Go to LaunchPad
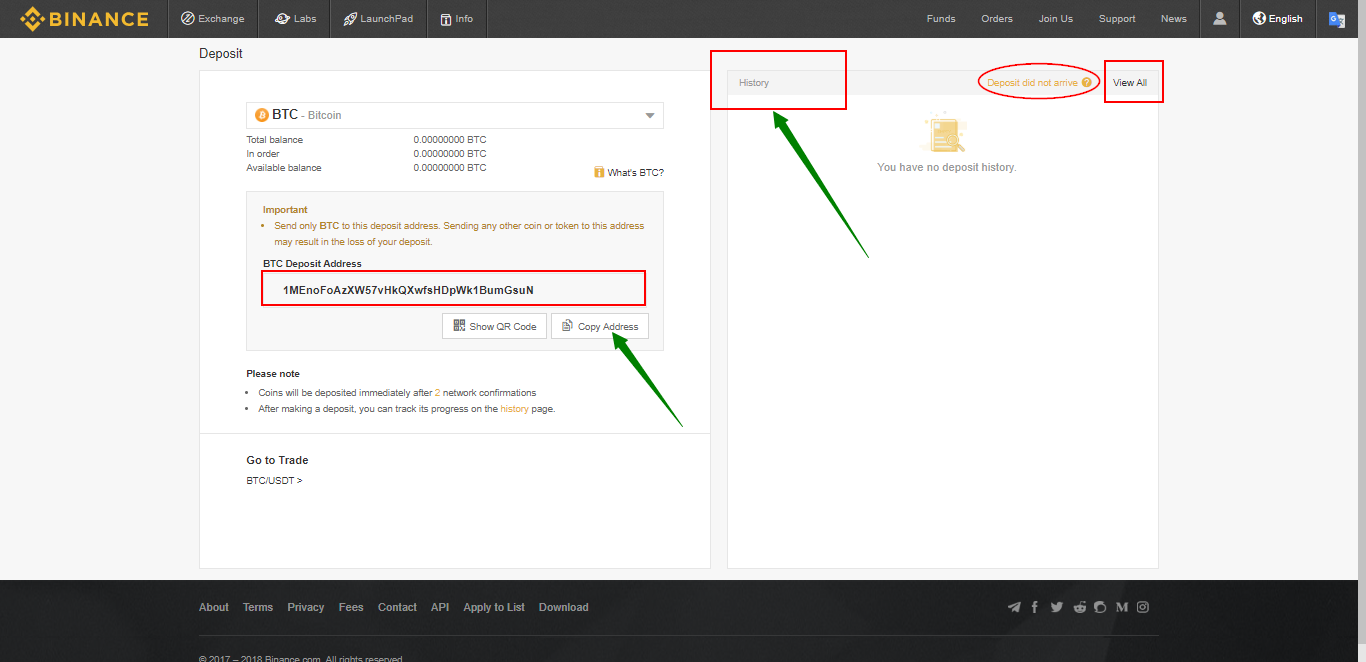The width and height of the screenshot is (1366, 662). click(378, 19)
